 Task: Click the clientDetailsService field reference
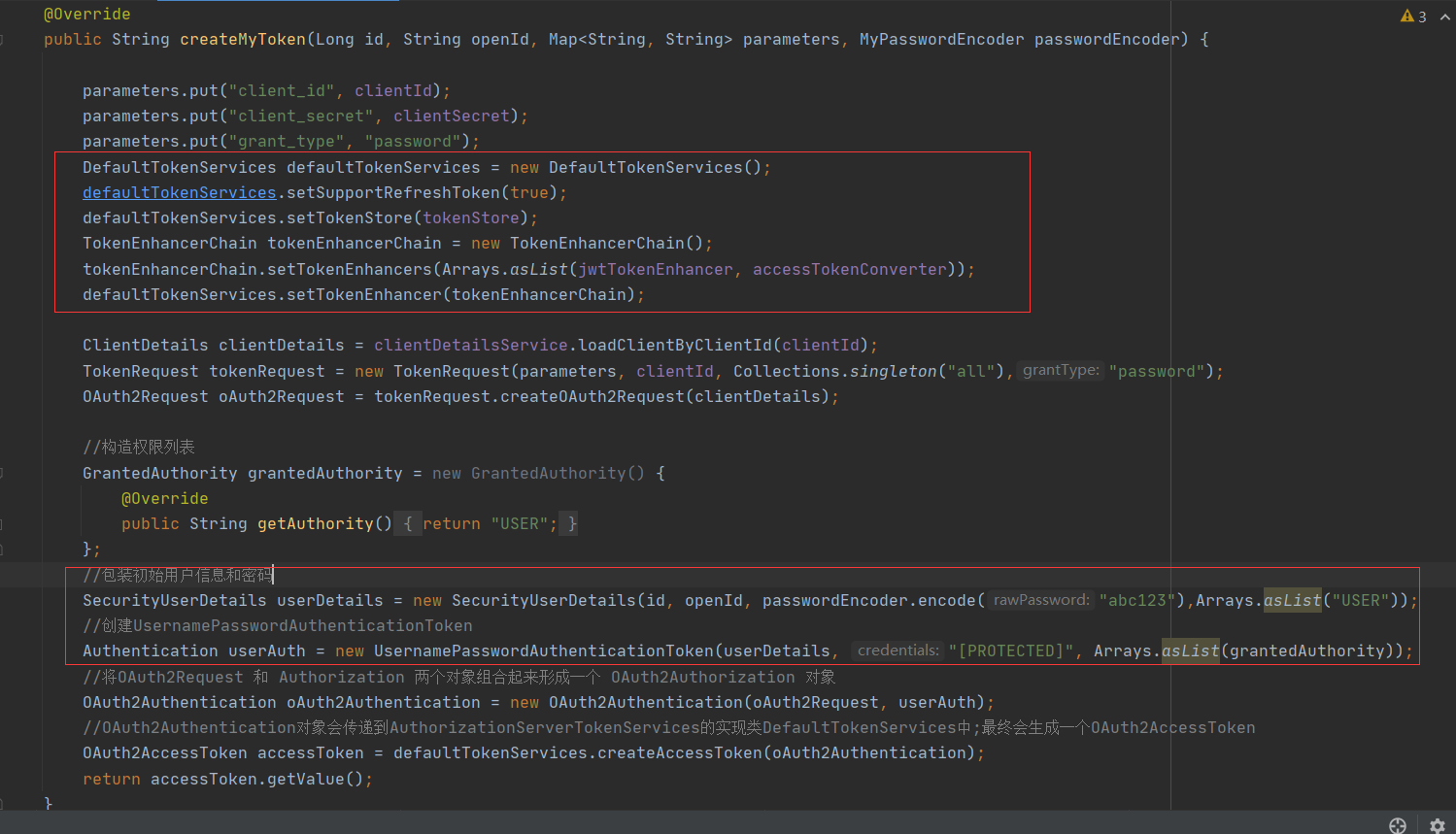471,345
